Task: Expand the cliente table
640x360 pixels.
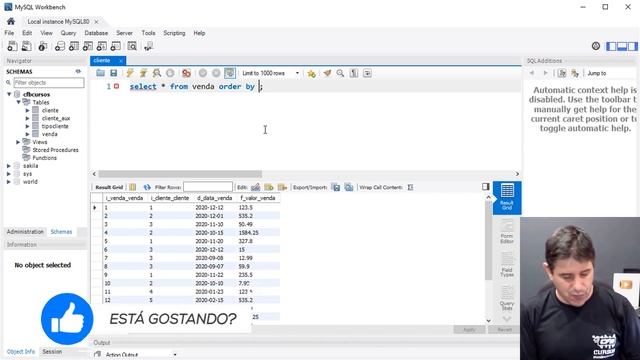Action: [27, 111]
